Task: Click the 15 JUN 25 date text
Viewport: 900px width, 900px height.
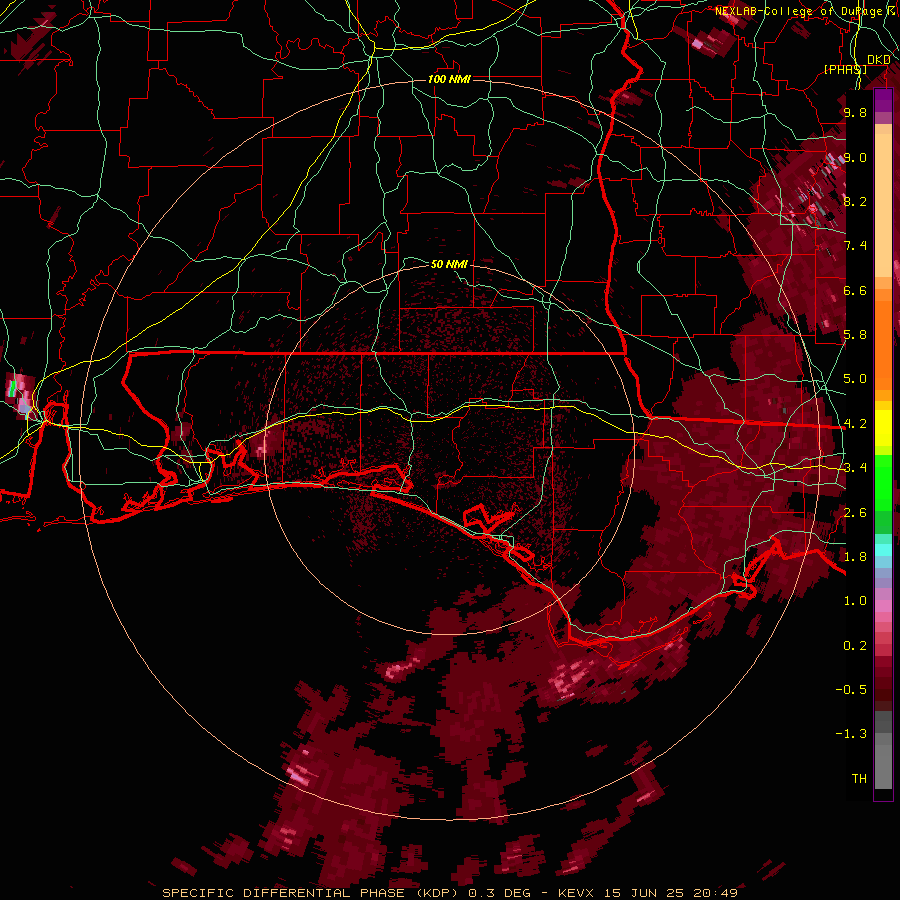Action: click(644, 893)
